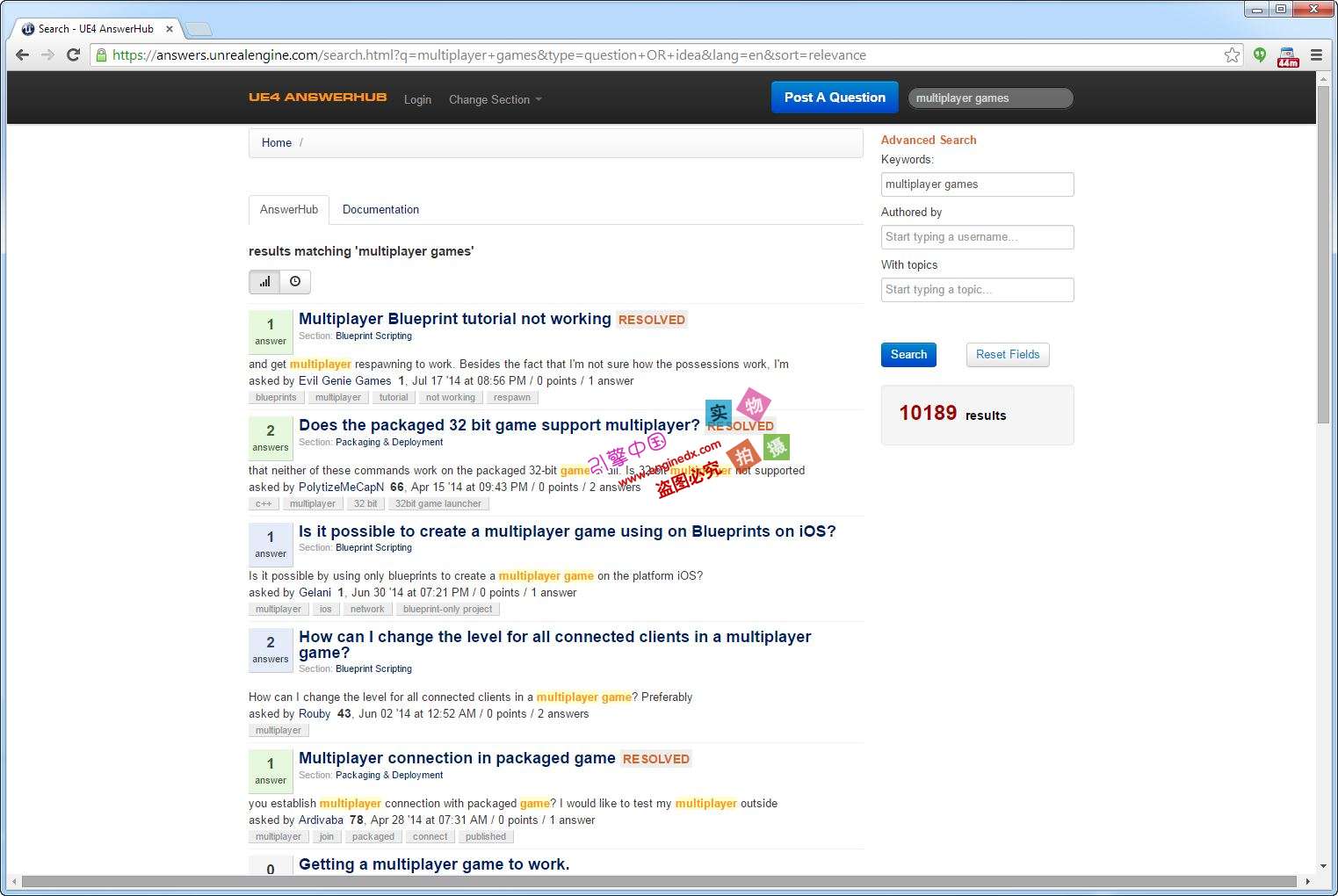Click the respawn topic tag

click(511, 397)
